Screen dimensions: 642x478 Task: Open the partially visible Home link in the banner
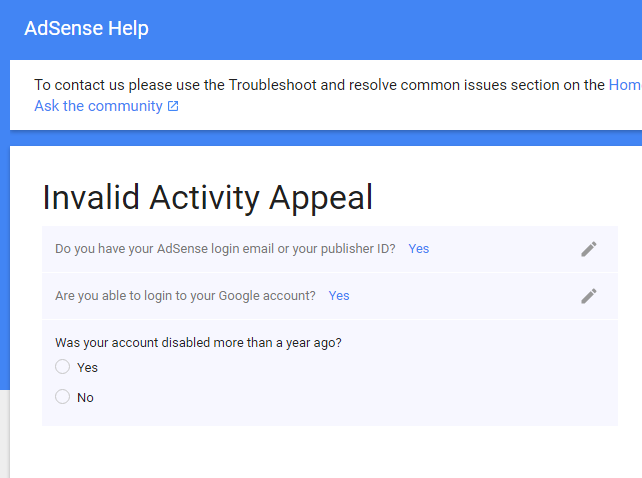625,85
